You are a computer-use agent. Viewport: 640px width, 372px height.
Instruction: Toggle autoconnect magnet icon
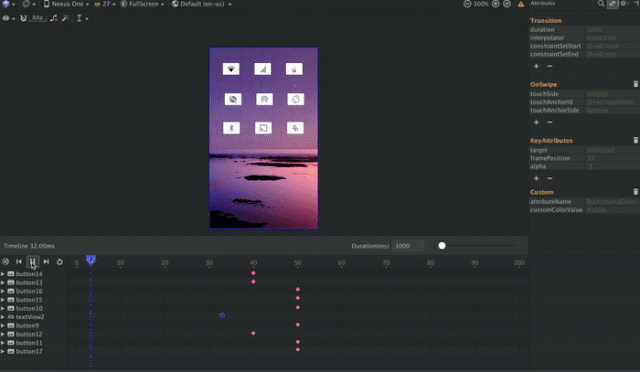(x=24, y=18)
